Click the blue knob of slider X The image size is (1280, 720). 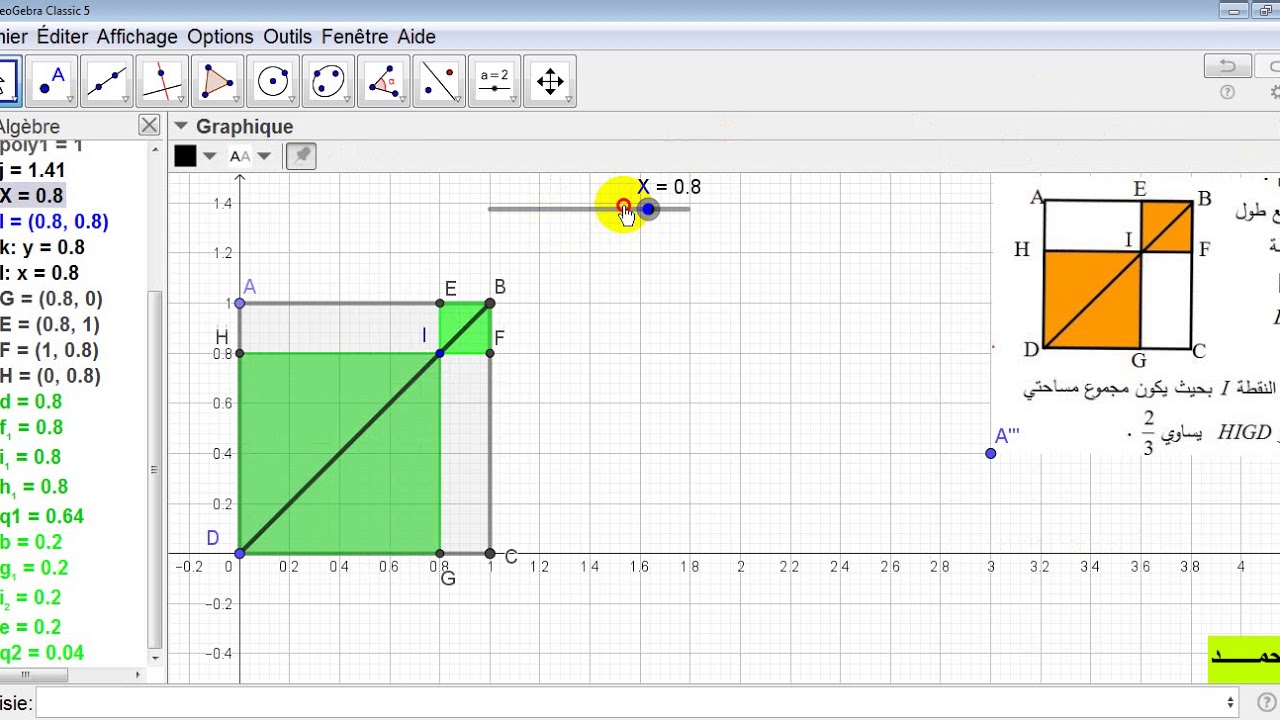pyautogui.click(x=648, y=209)
